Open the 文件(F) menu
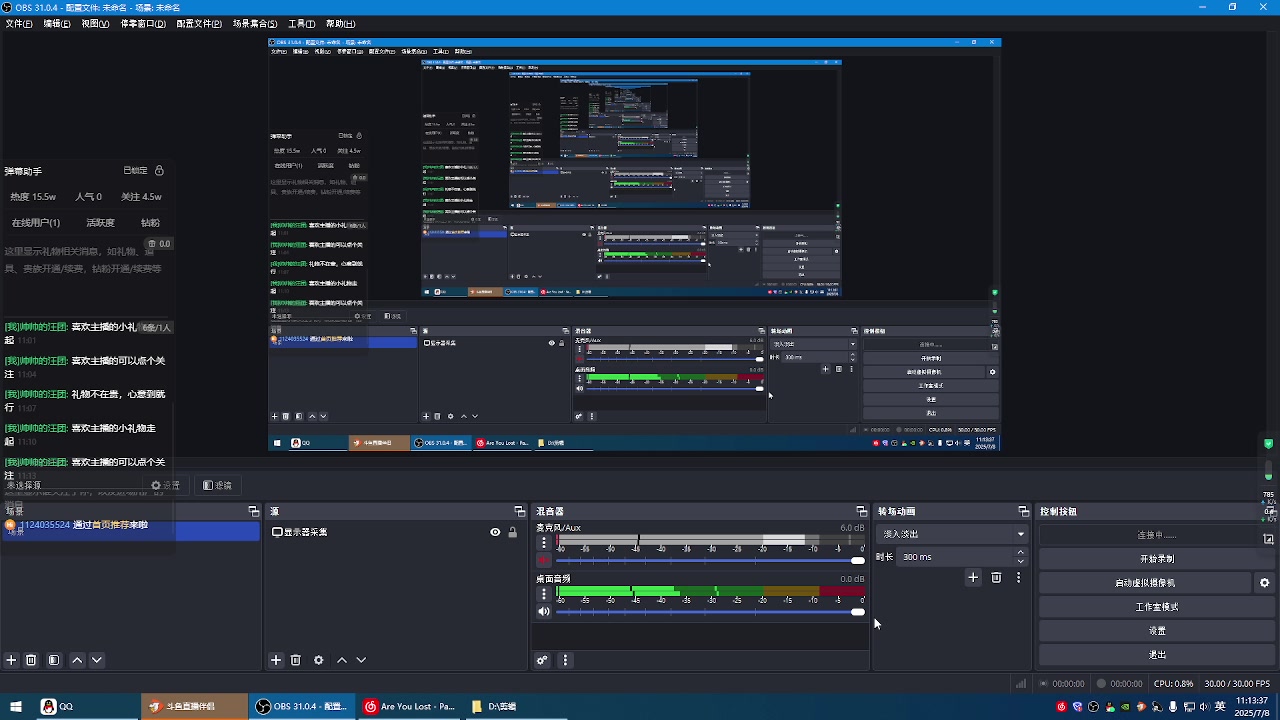 tap(19, 23)
